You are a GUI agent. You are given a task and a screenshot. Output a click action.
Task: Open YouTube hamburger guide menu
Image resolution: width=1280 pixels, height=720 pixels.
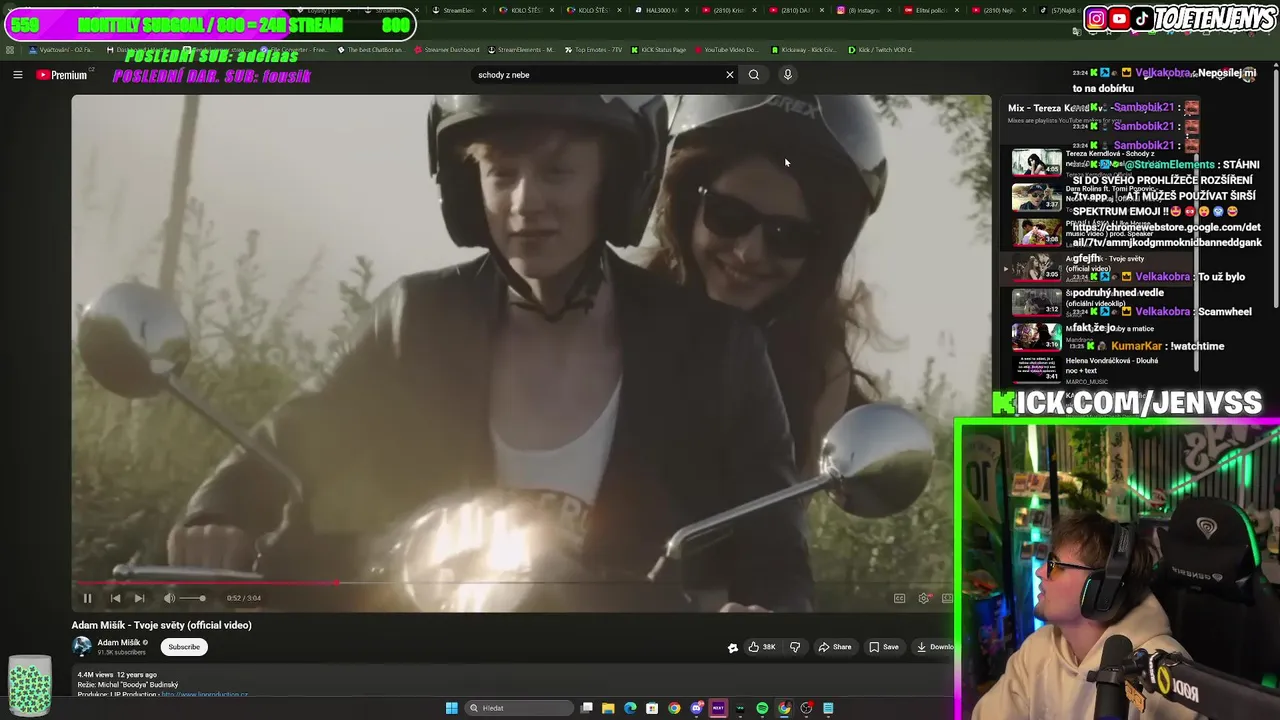click(x=17, y=75)
